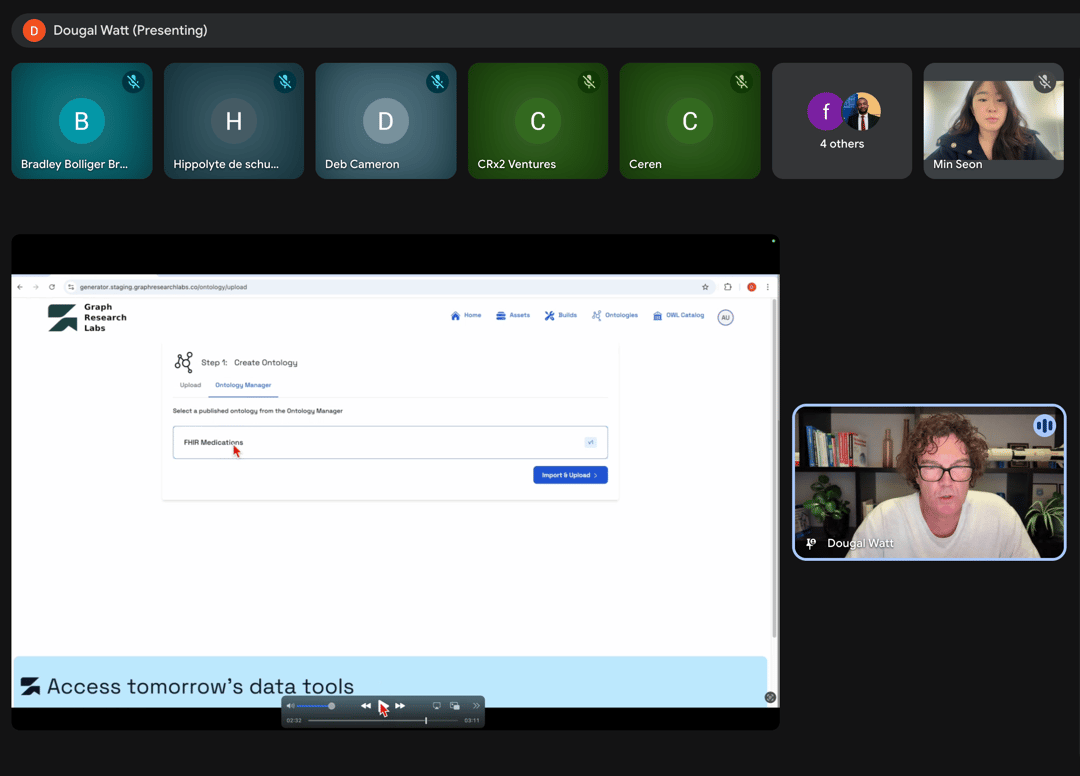1080x776 pixels.
Task: Switch to the Upload tab
Action: [x=190, y=385]
